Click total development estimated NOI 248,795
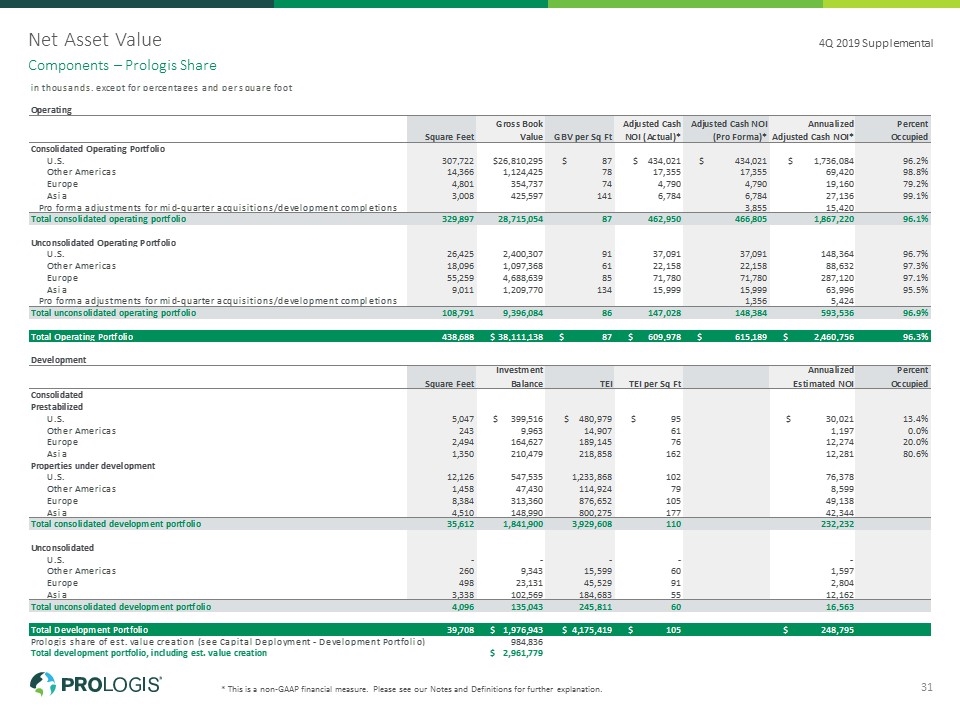 point(837,630)
